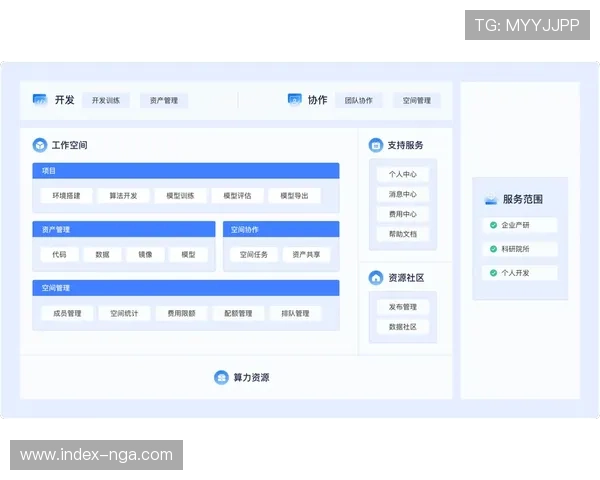Click the 支持服务 heading text
This screenshot has width=600, height=480.
pyautogui.click(x=405, y=145)
